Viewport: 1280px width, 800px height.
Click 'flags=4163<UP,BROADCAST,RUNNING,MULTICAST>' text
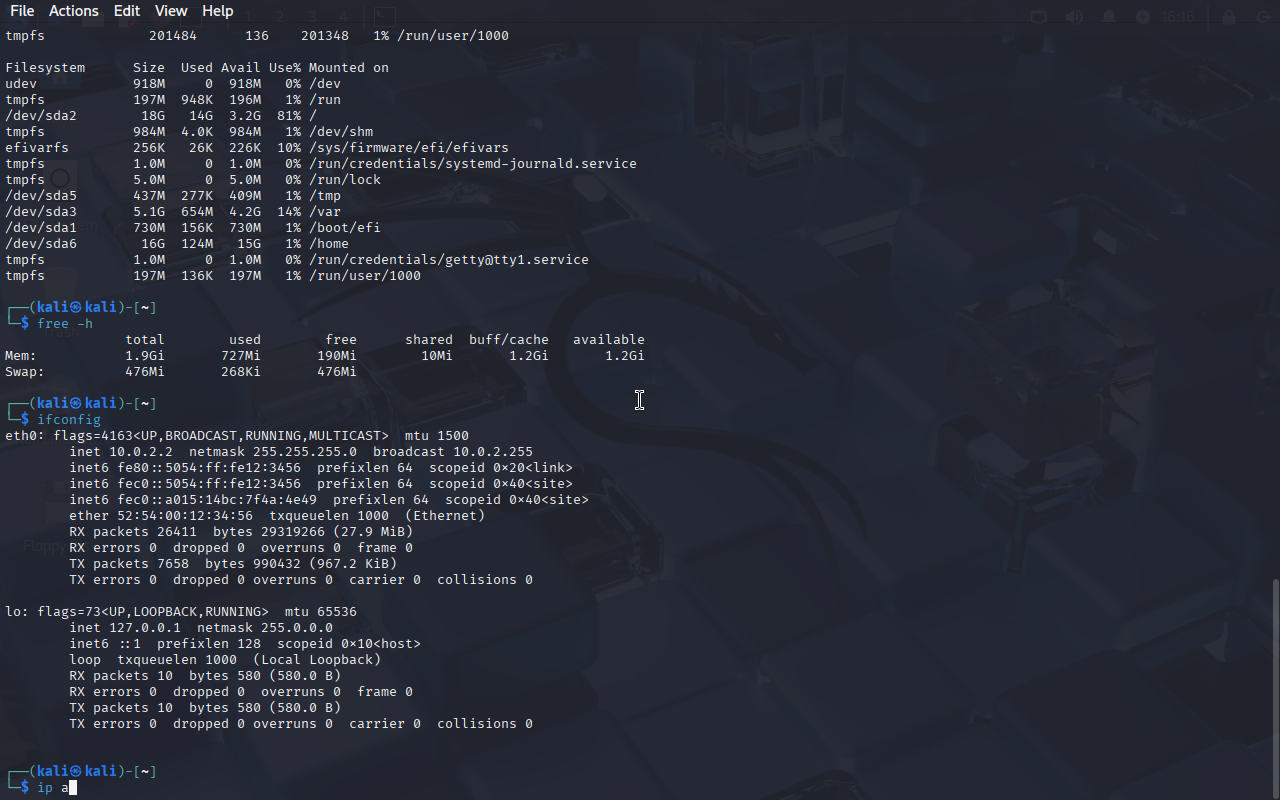[x=221, y=436]
